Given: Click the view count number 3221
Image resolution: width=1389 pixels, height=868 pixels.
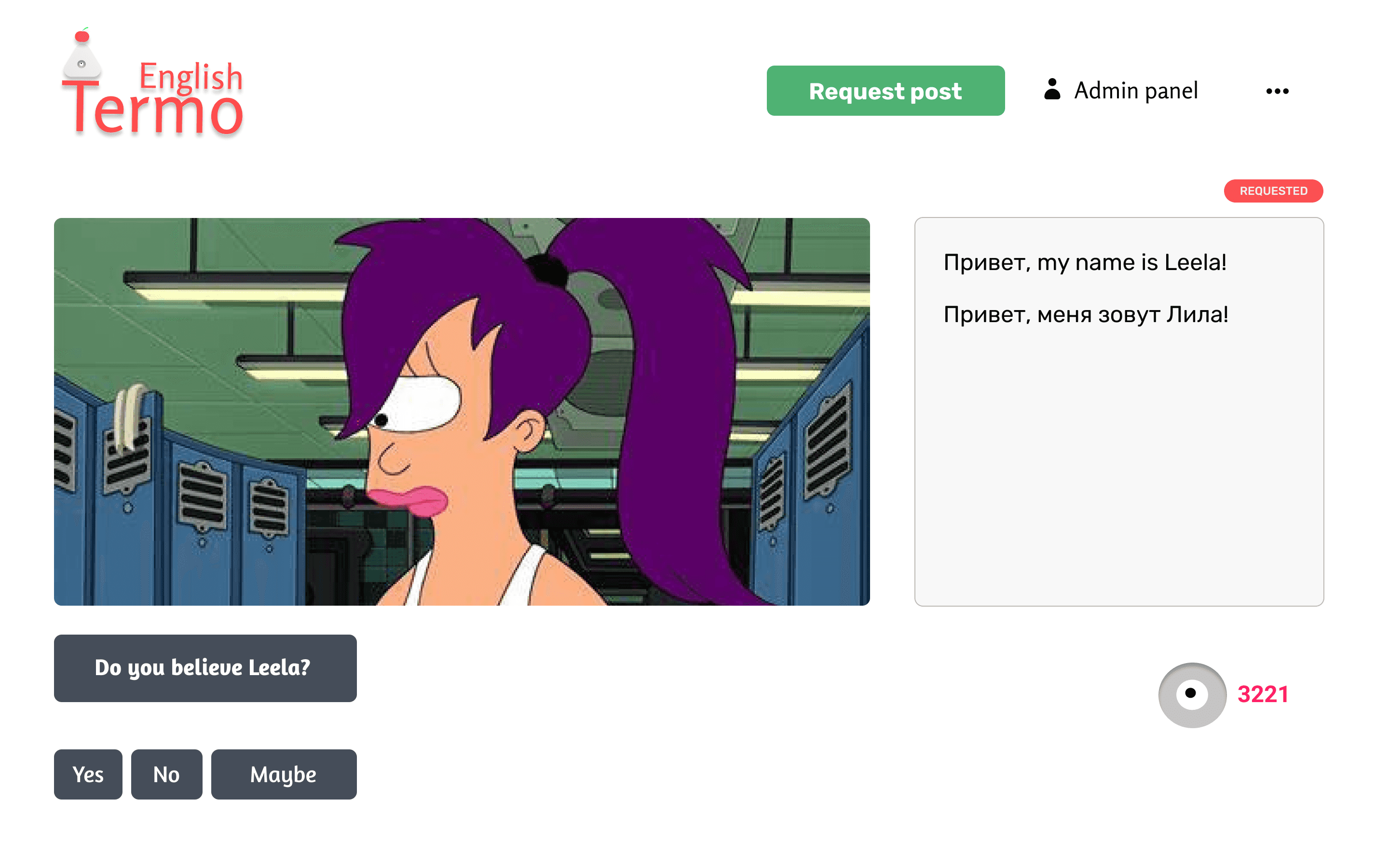Looking at the screenshot, I should click(1263, 694).
